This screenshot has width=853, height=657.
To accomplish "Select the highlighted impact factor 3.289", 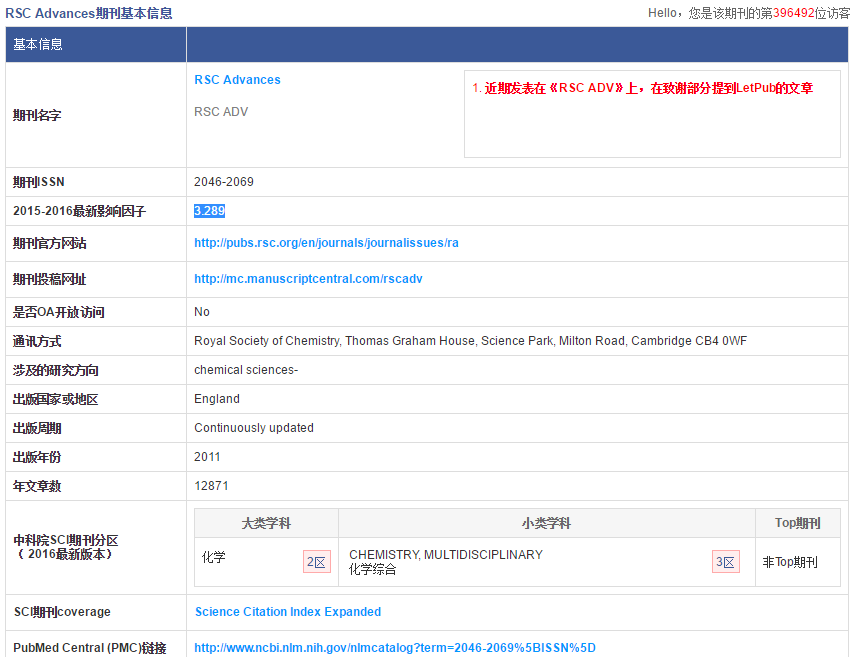I will coord(209,211).
